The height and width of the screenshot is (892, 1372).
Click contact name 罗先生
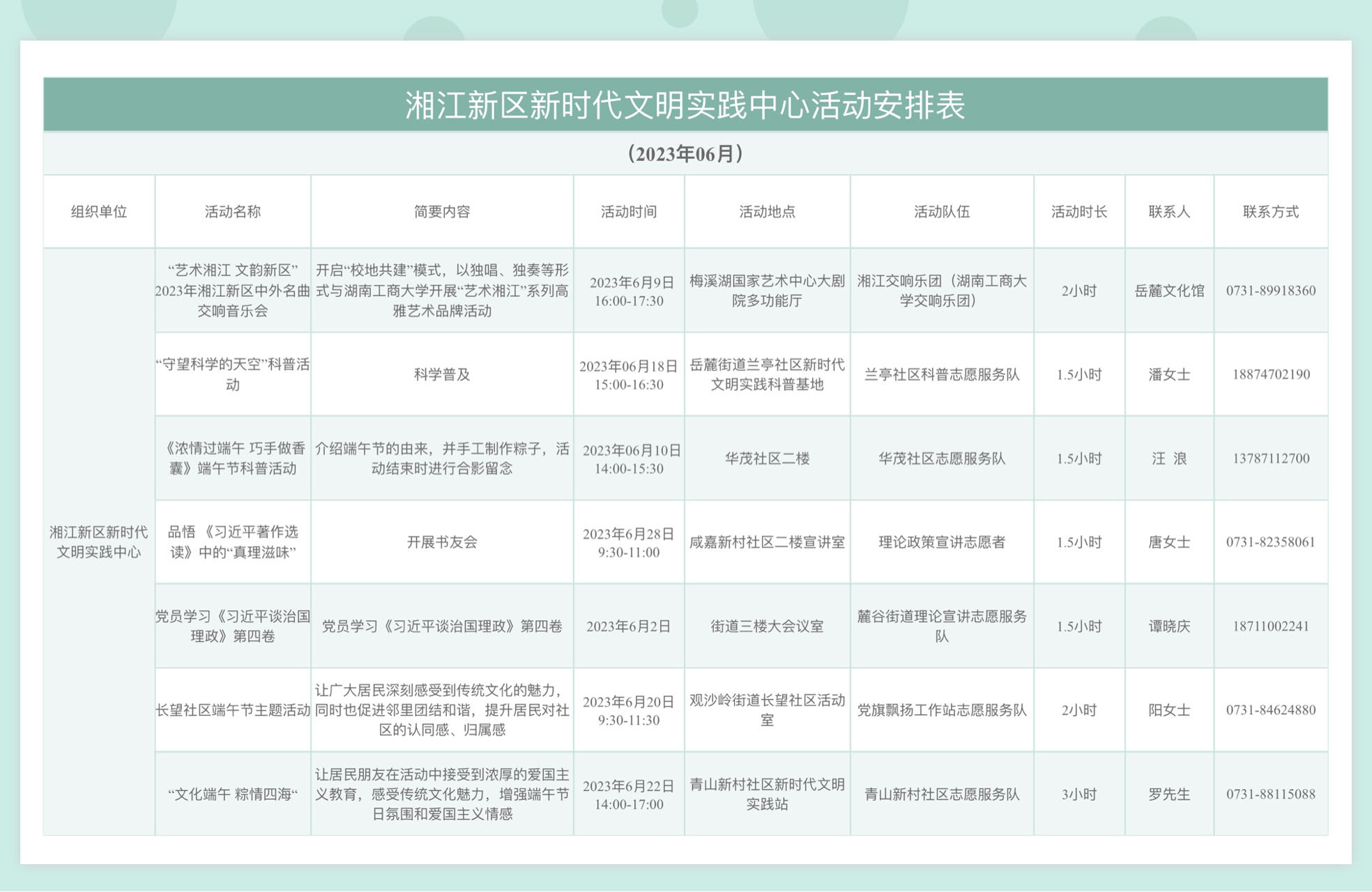tap(1169, 794)
